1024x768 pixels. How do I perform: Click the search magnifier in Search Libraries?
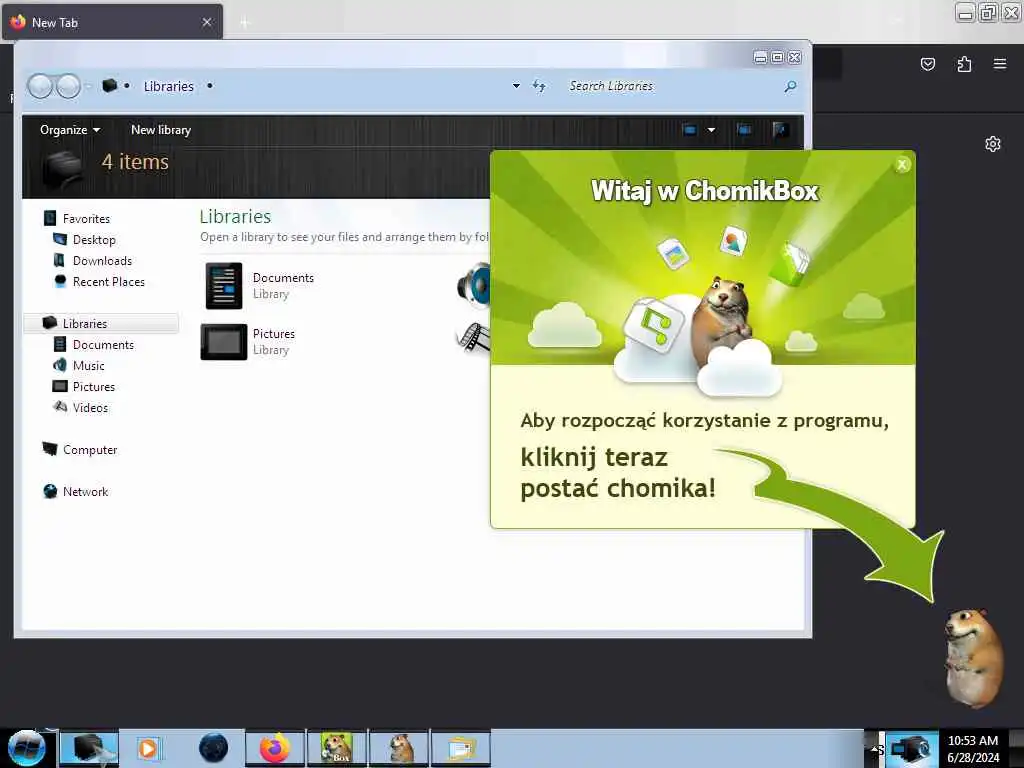tap(790, 86)
